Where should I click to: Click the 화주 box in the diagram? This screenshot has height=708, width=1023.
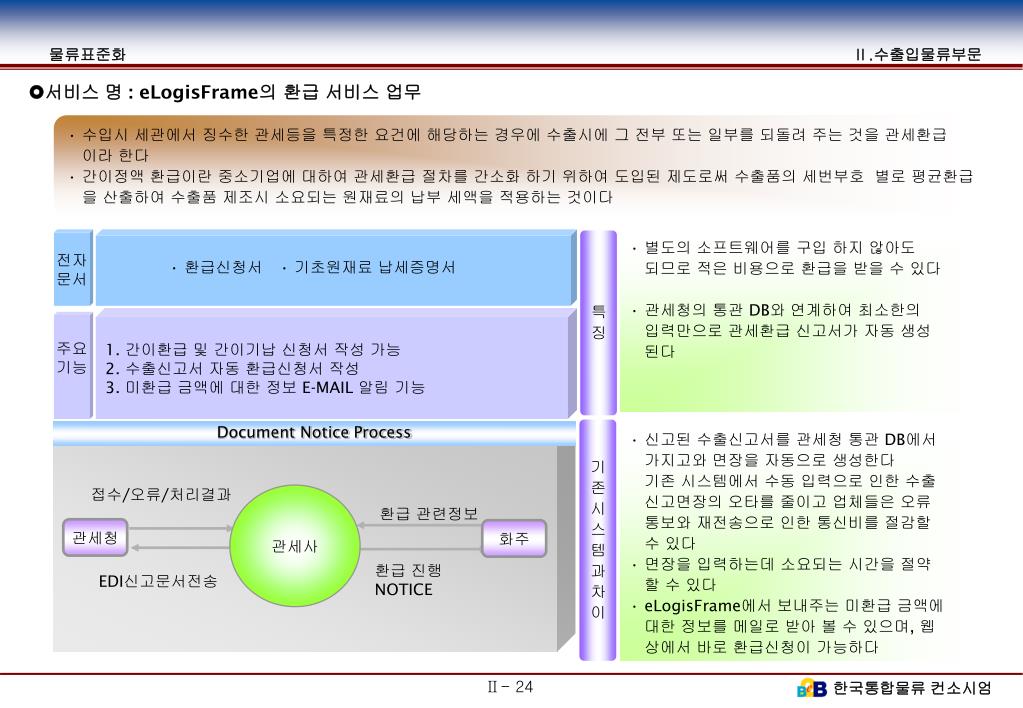click(x=513, y=538)
